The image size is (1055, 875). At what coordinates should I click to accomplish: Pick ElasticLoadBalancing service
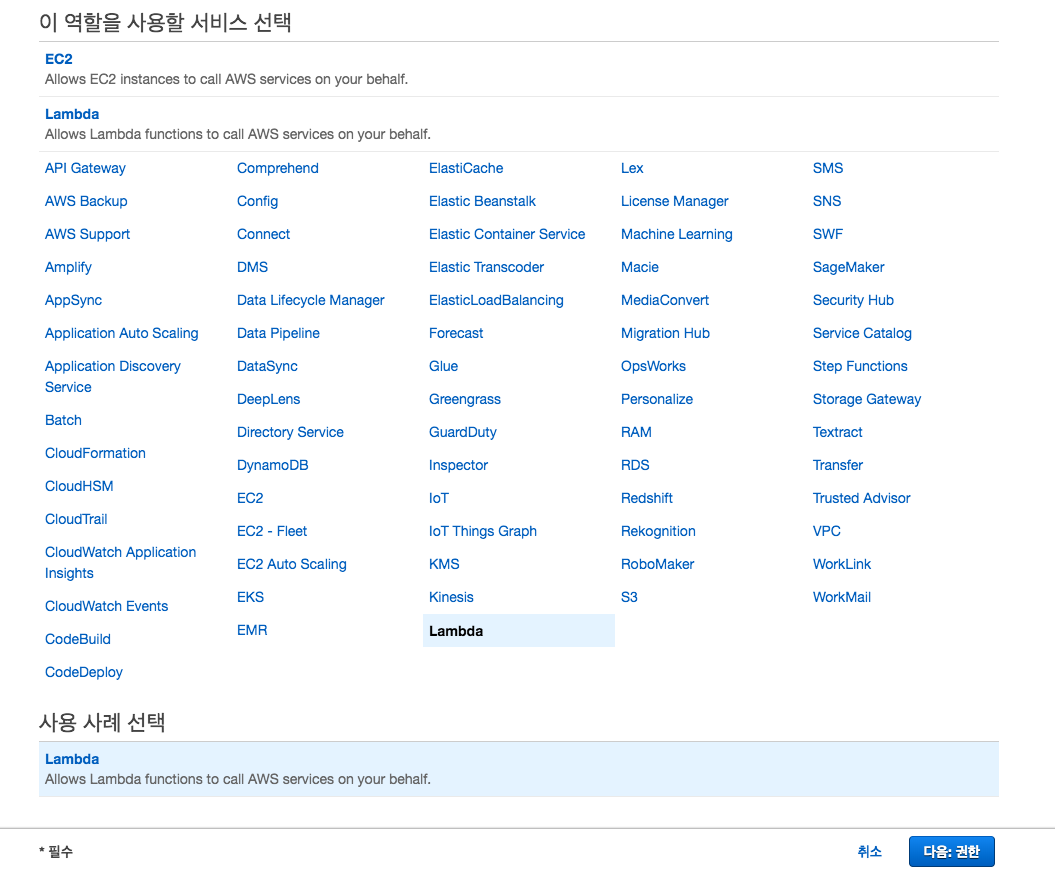pos(497,300)
